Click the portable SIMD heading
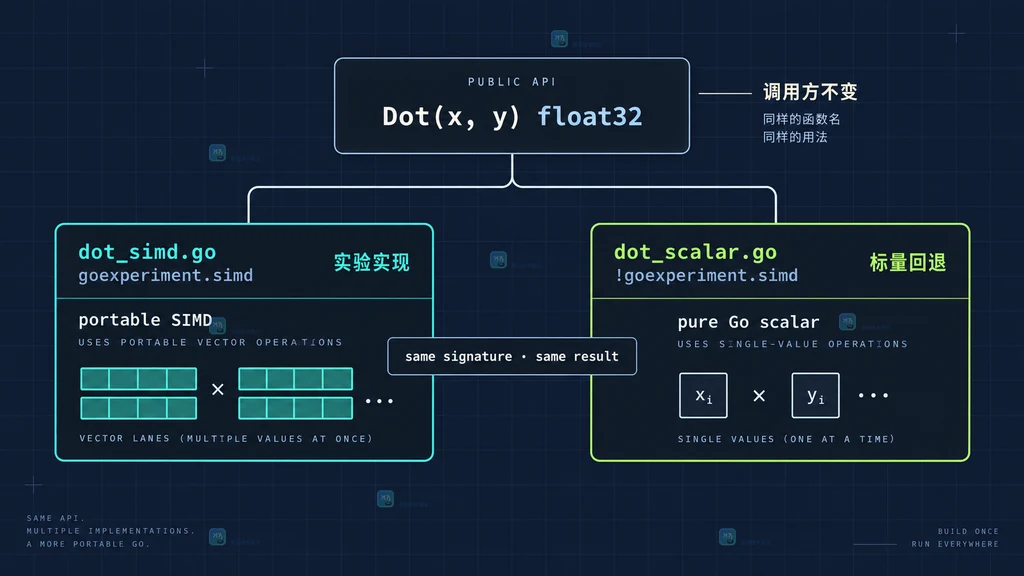The width and height of the screenshot is (1024, 576). pyautogui.click(x=145, y=320)
